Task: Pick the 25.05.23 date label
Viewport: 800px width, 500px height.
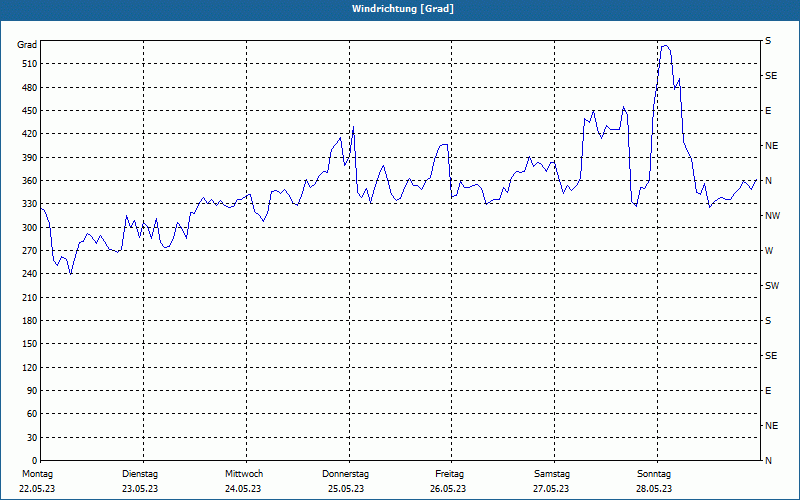Action: [x=346, y=489]
